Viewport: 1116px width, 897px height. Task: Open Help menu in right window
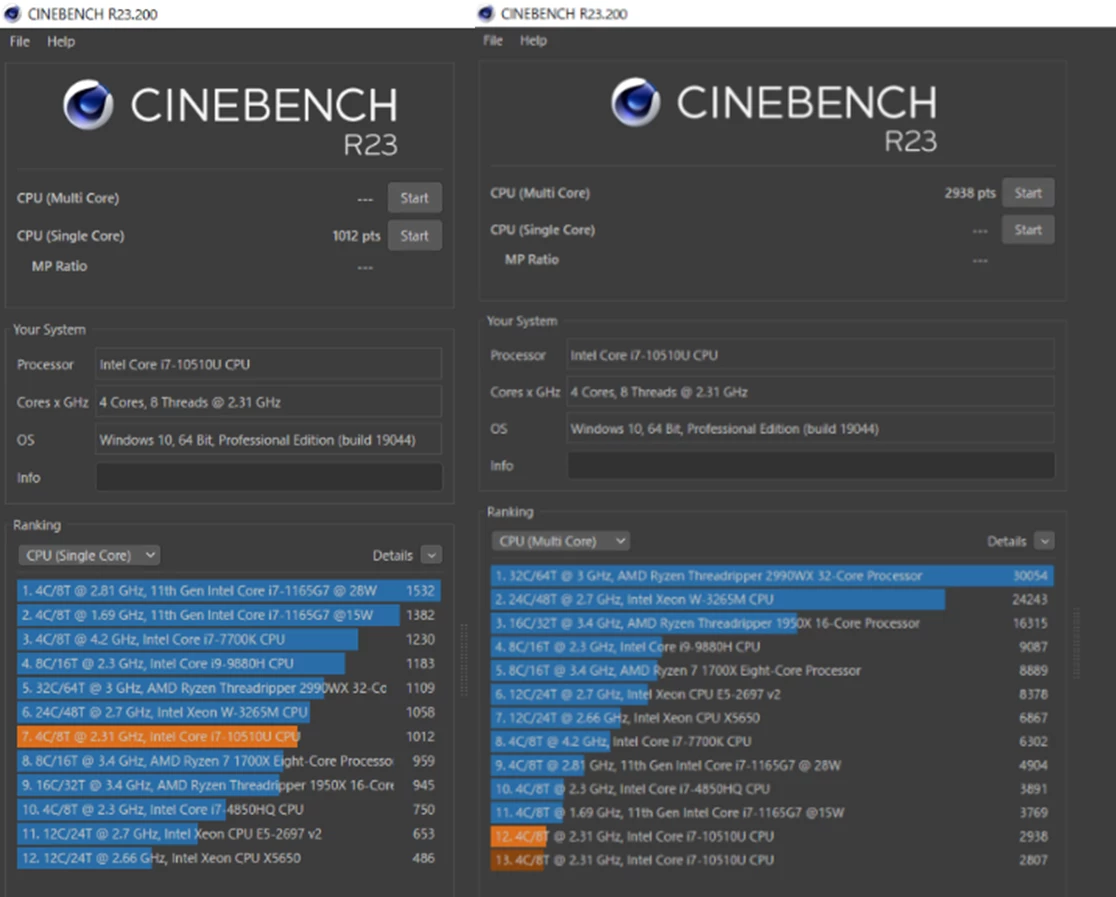tap(533, 41)
